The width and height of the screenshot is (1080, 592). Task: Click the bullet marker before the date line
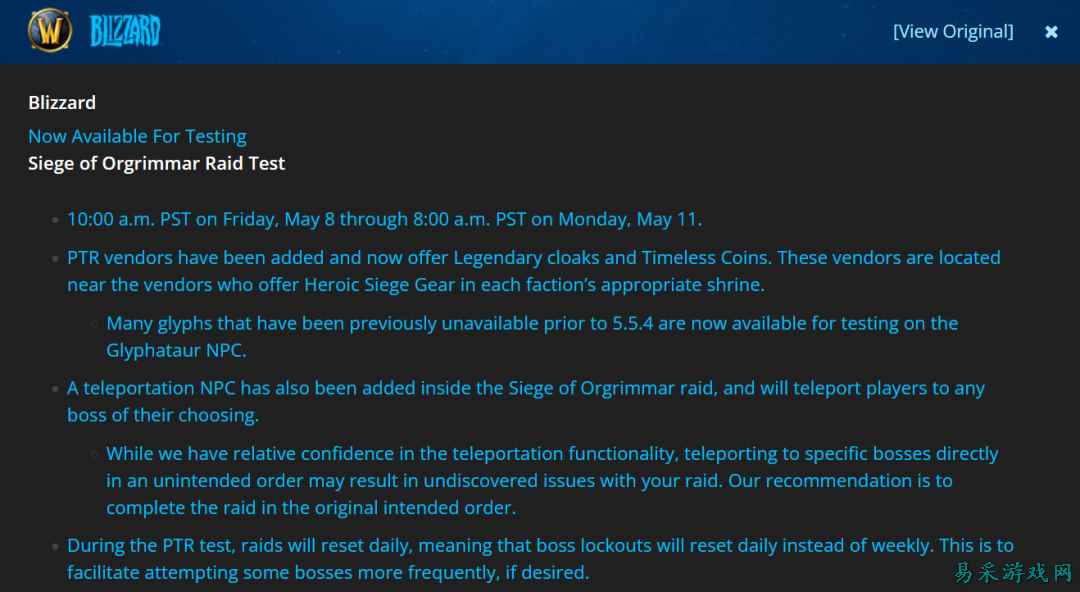coord(55,221)
